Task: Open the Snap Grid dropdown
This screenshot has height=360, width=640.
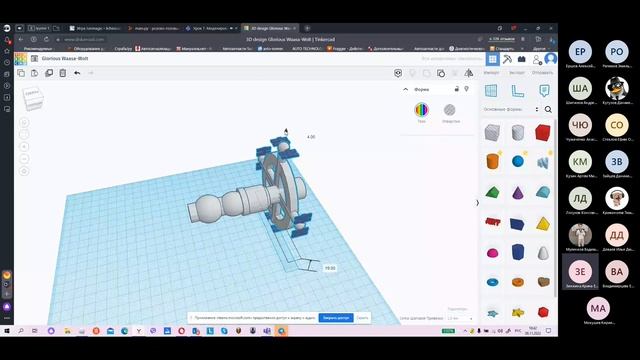Action: point(460,318)
